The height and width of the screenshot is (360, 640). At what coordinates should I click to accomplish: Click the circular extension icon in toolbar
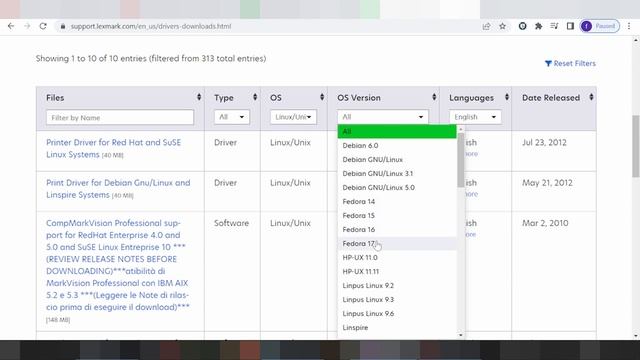522,26
